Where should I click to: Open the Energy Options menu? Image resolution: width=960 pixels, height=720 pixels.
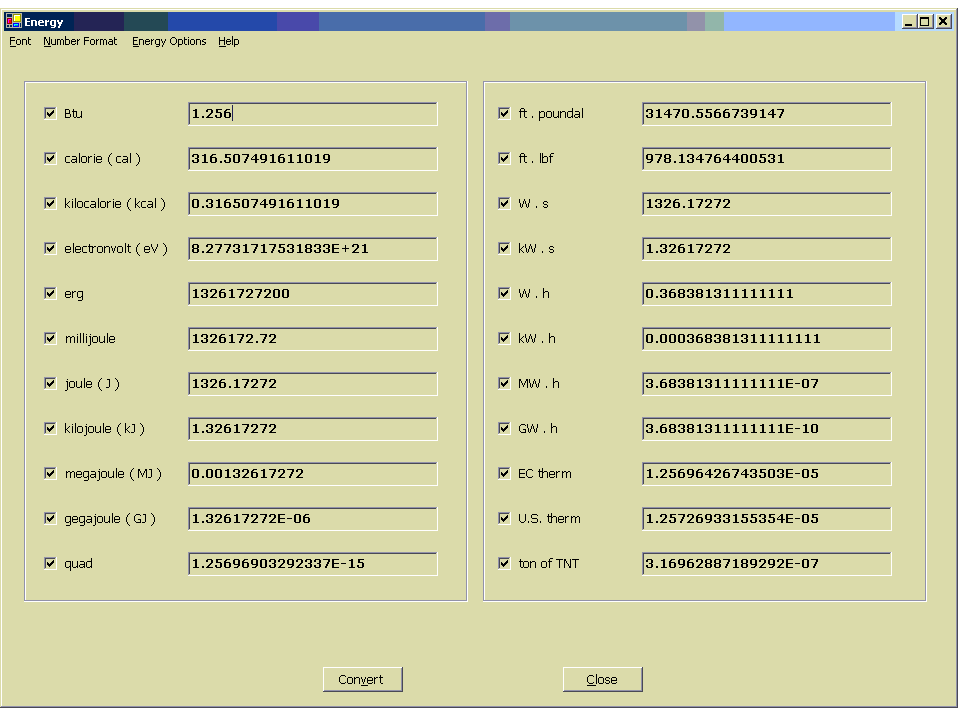169,42
